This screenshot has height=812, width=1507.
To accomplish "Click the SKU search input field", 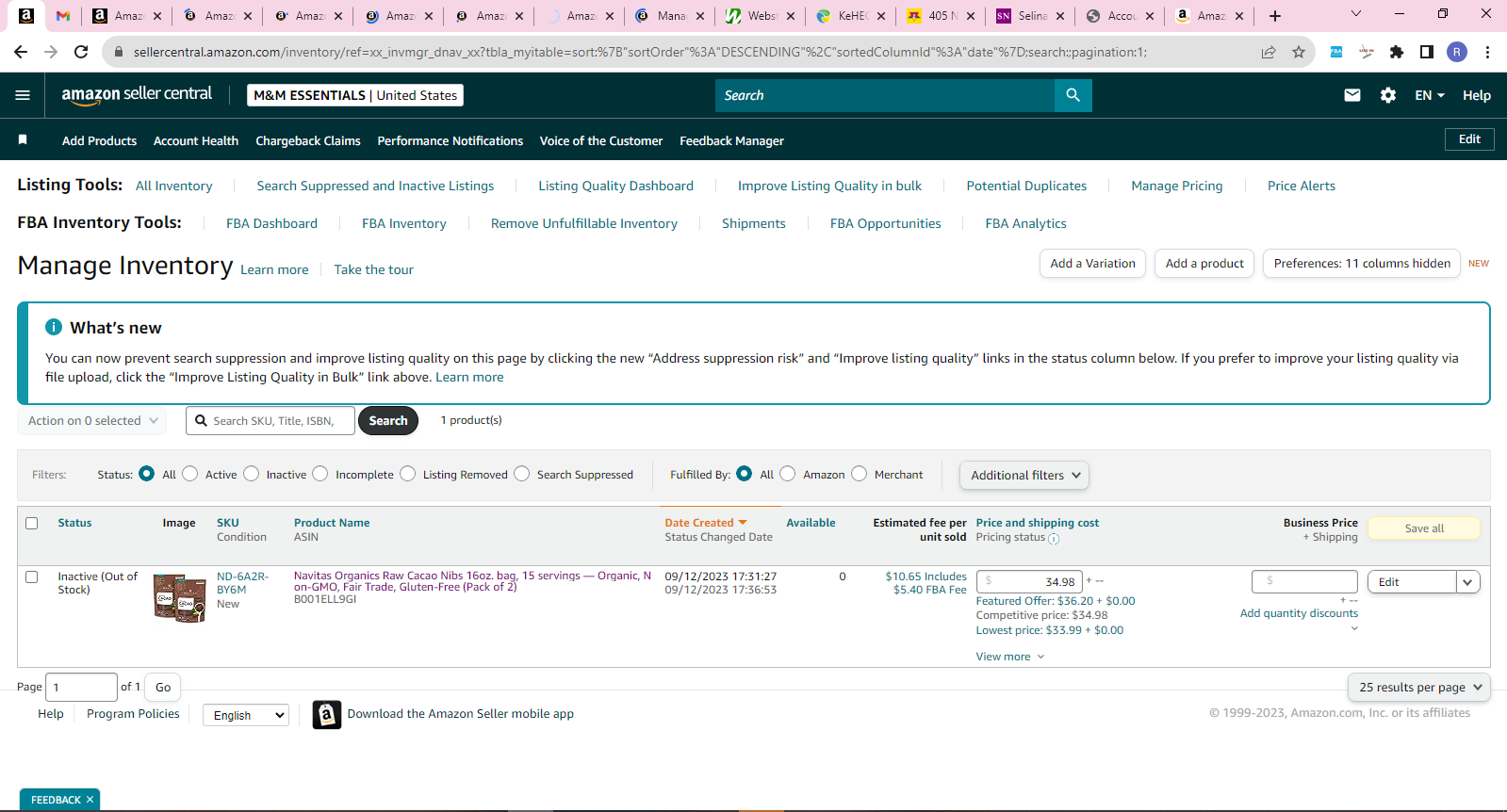I will point(270,421).
